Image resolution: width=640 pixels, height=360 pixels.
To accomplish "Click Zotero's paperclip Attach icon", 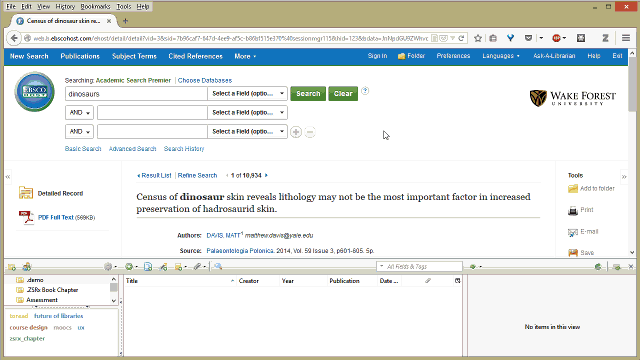I will pos(197,267).
